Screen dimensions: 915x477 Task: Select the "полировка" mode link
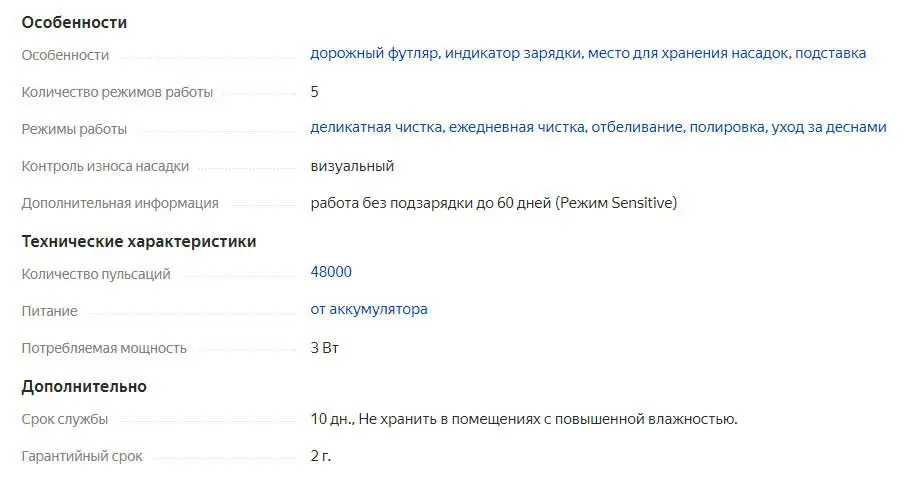tap(727, 127)
